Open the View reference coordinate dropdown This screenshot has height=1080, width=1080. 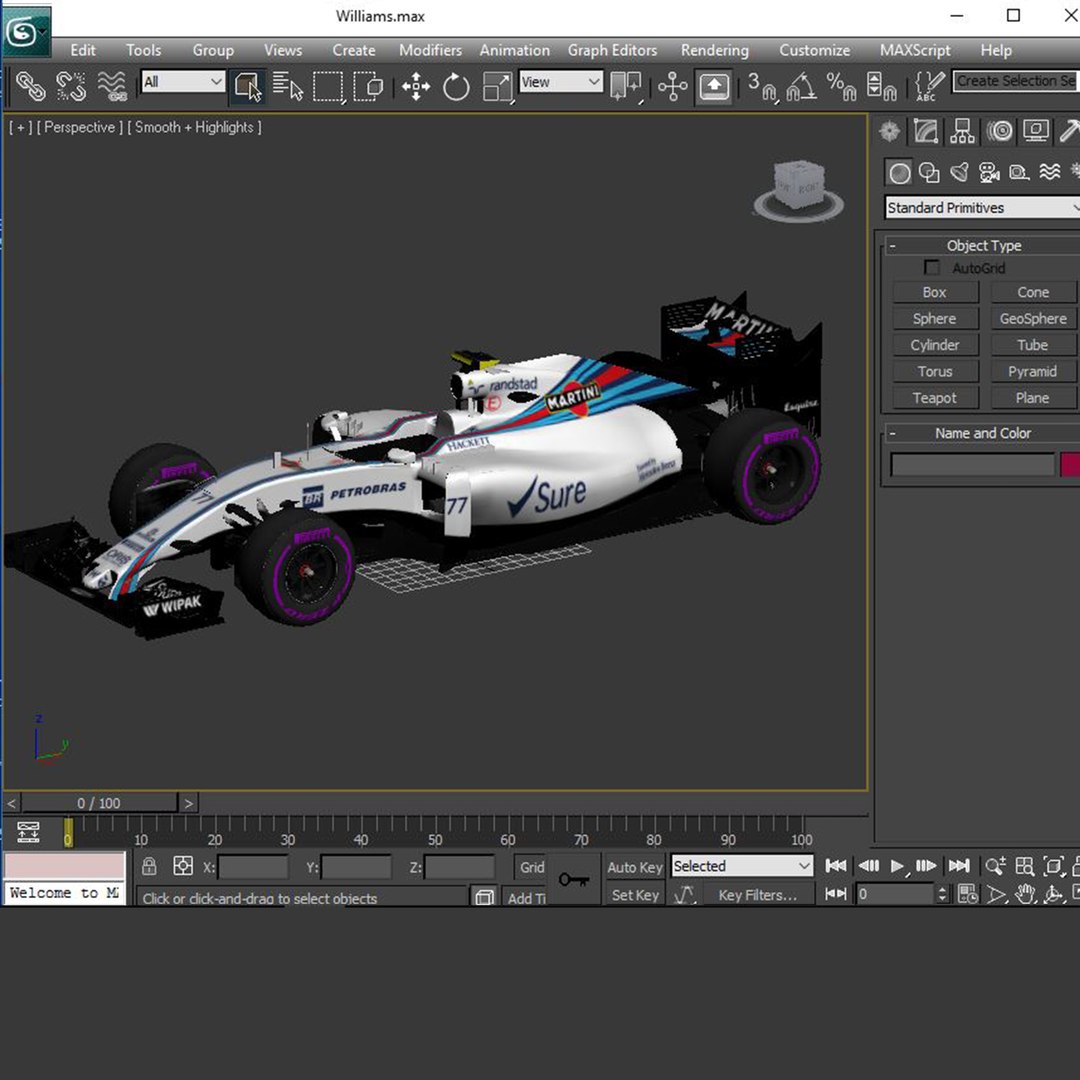(x=560, y=83)
